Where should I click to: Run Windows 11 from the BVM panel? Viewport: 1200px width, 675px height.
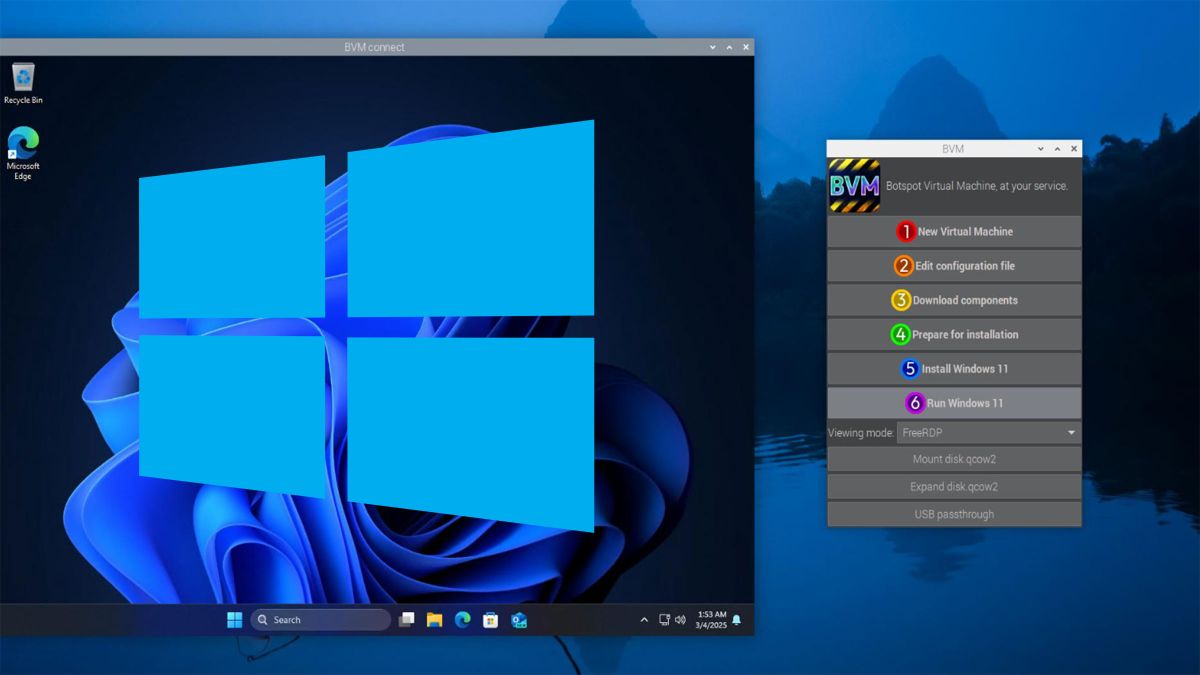pos(953,402)
